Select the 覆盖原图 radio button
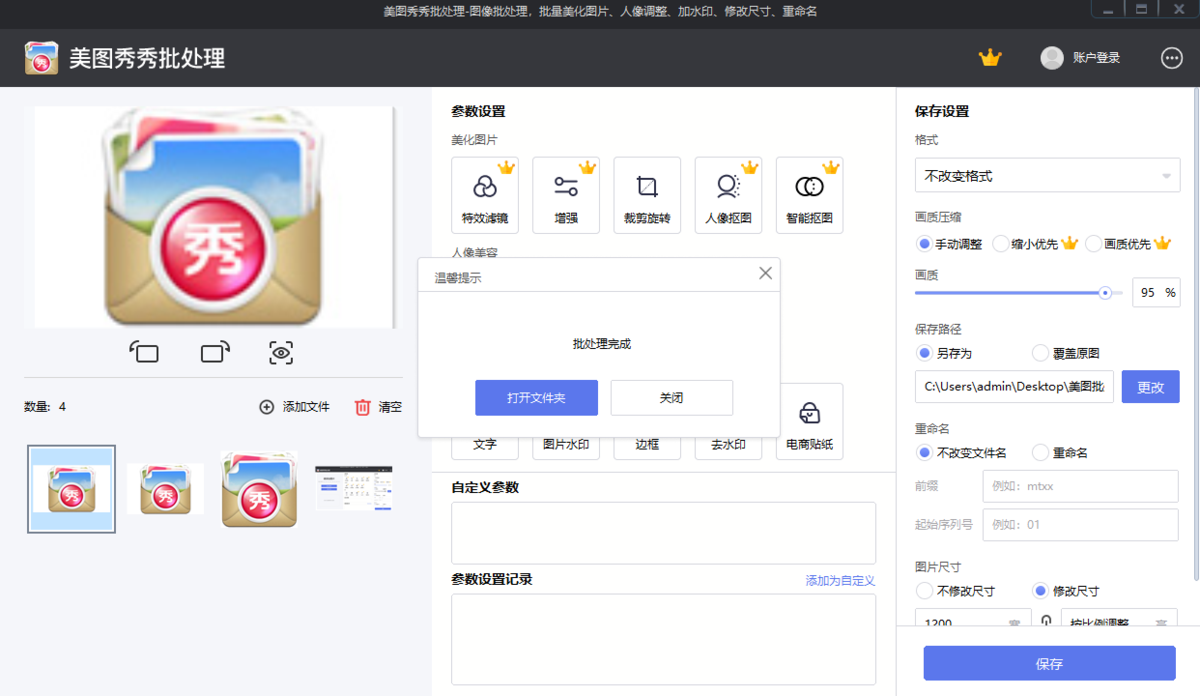 (1040, 353)
